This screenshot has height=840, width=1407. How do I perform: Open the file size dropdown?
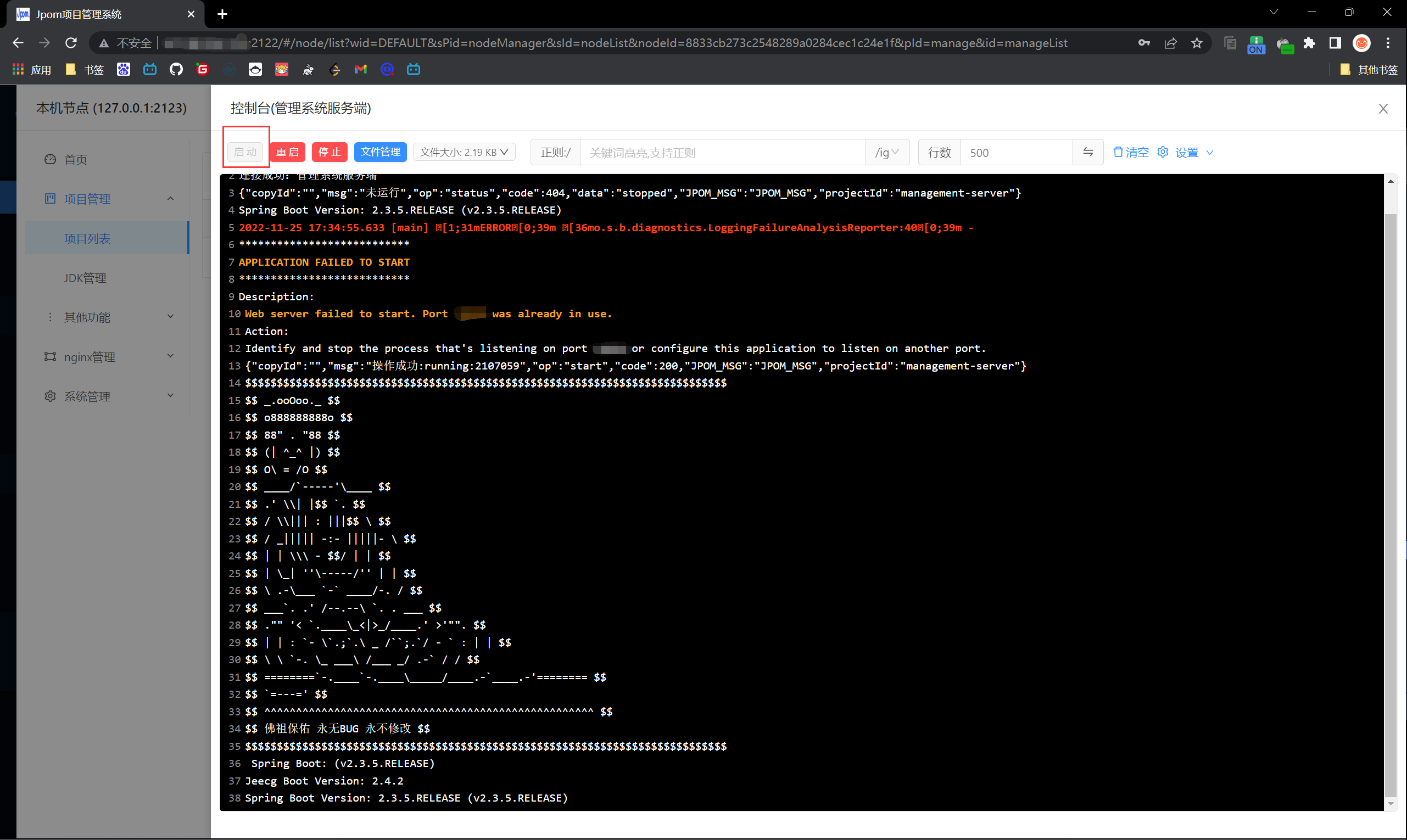pos(464,152)
